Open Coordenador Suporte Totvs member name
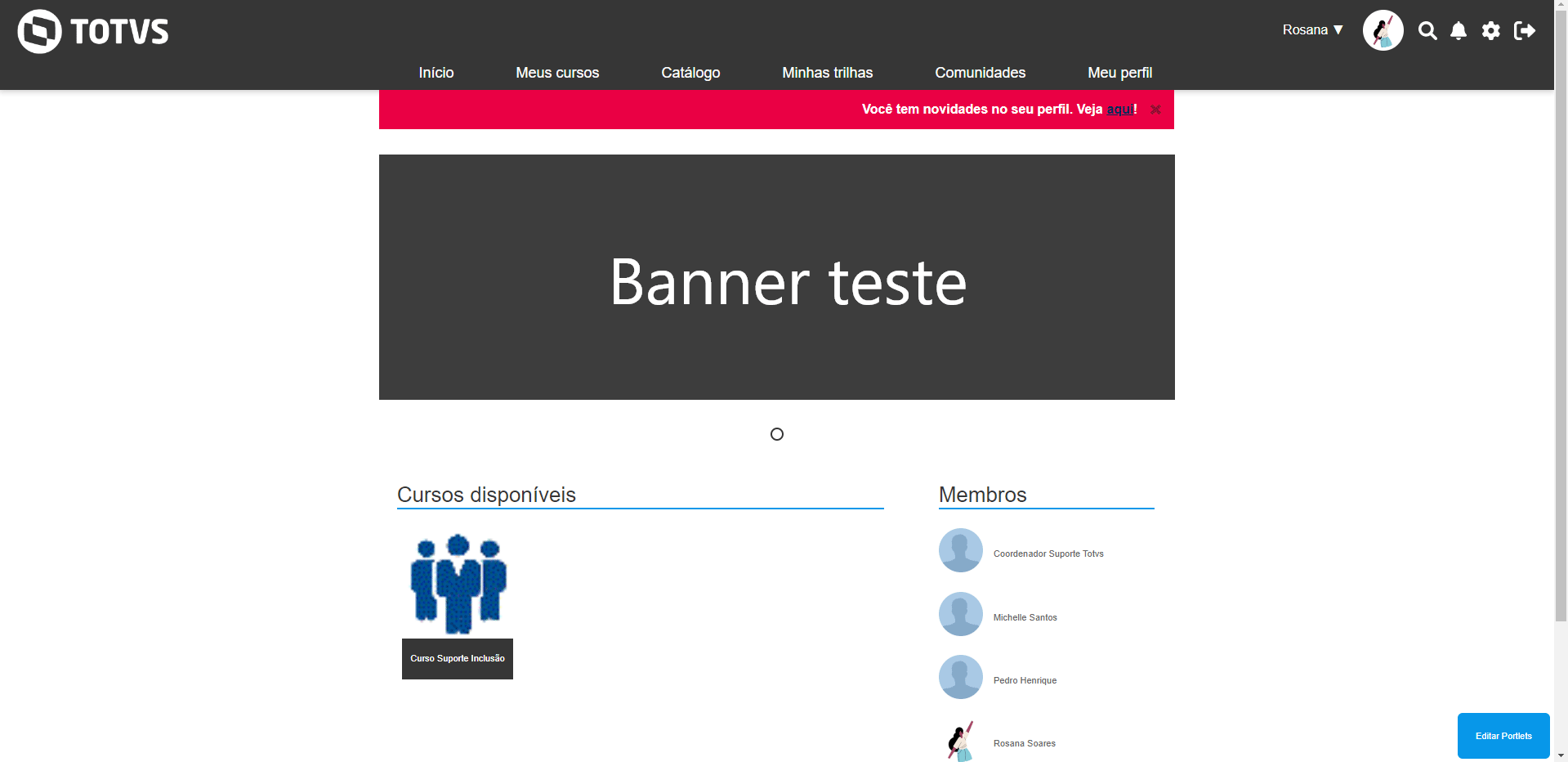This screenshot has width=1568, height=762. [x=1048, y=554]
